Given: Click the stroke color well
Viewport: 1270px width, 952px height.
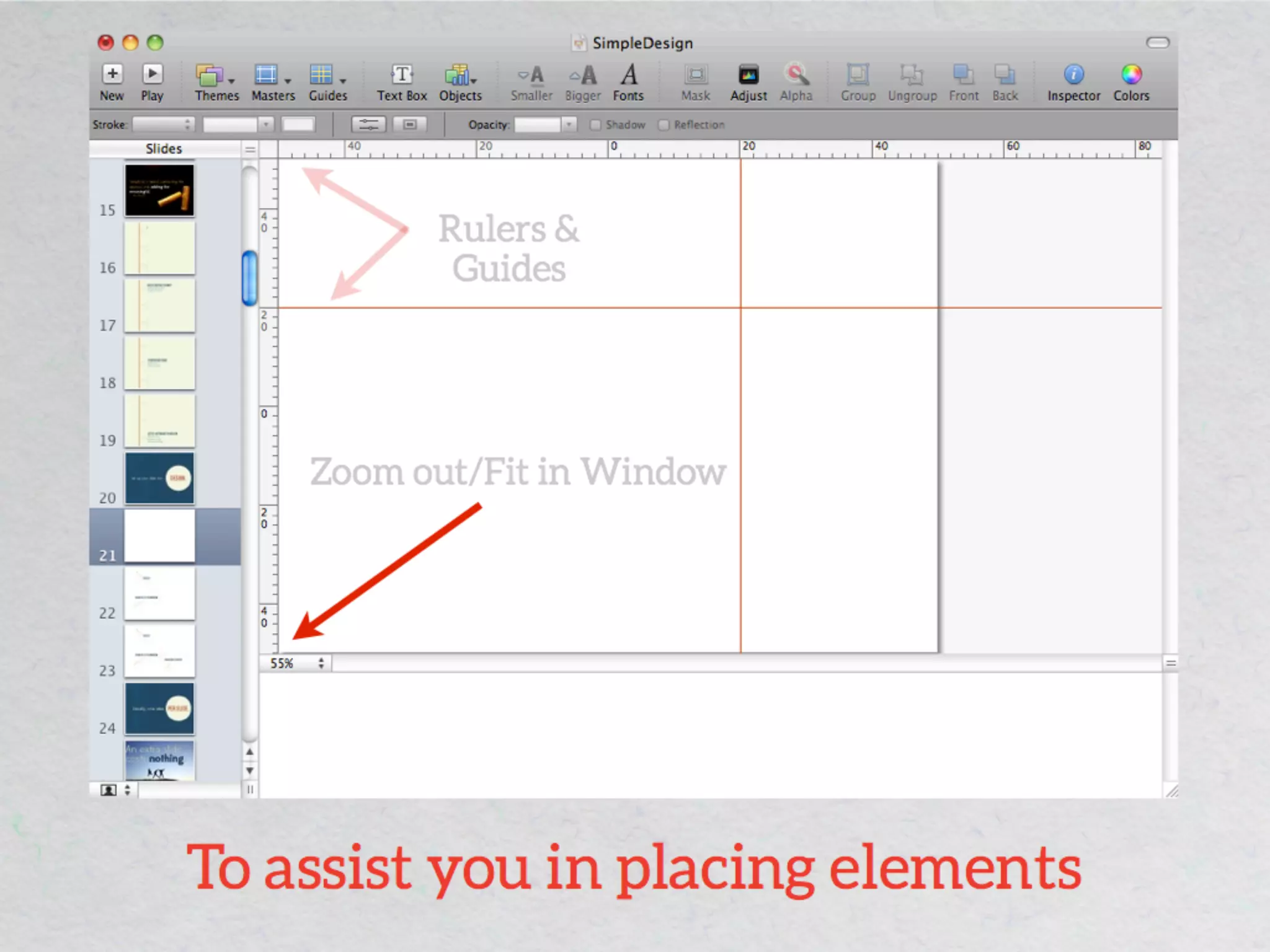Looking at the screenshot, I should tap(298, 125).
